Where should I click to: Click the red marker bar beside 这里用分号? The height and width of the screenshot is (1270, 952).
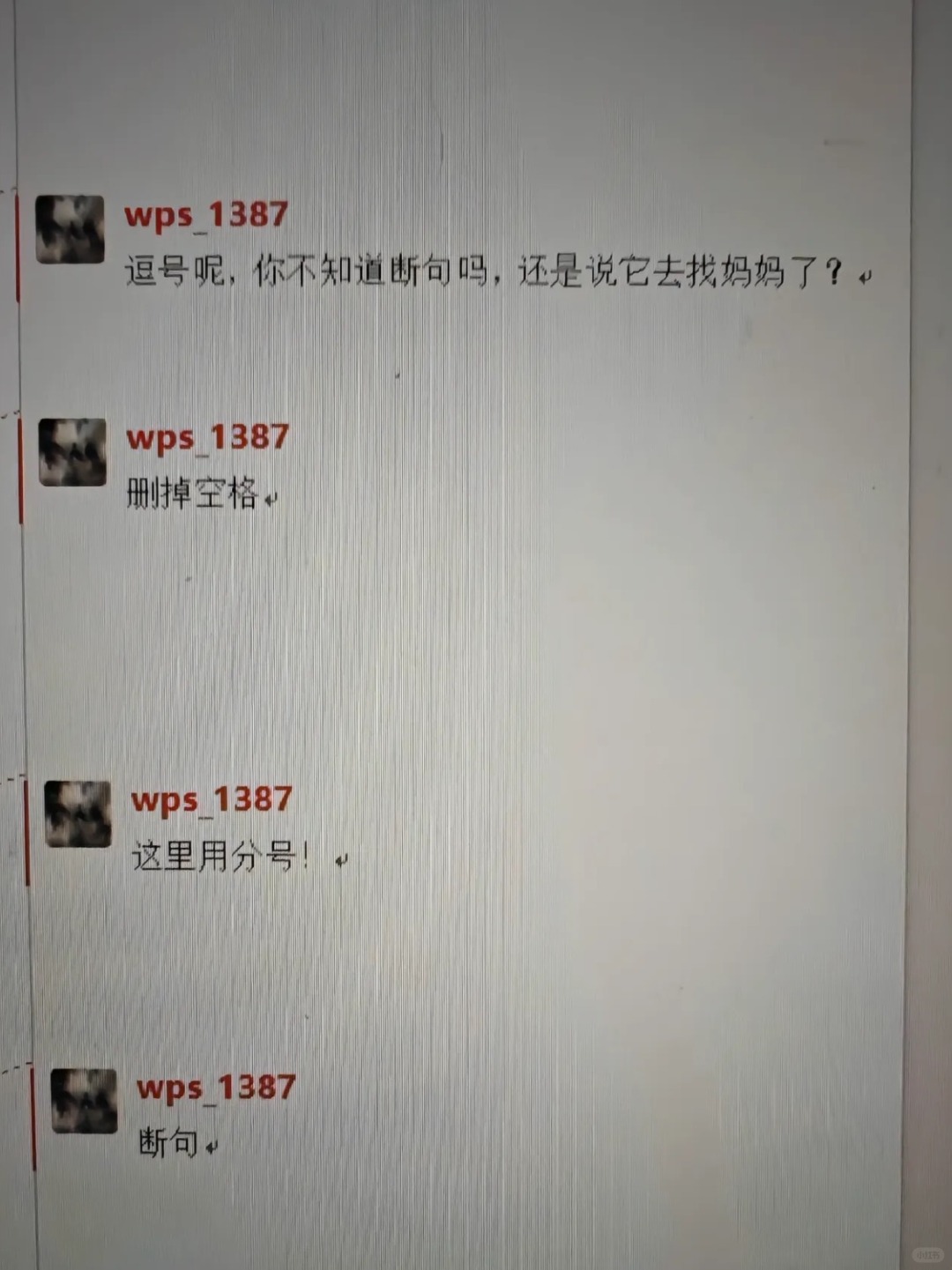coord(27,833)
